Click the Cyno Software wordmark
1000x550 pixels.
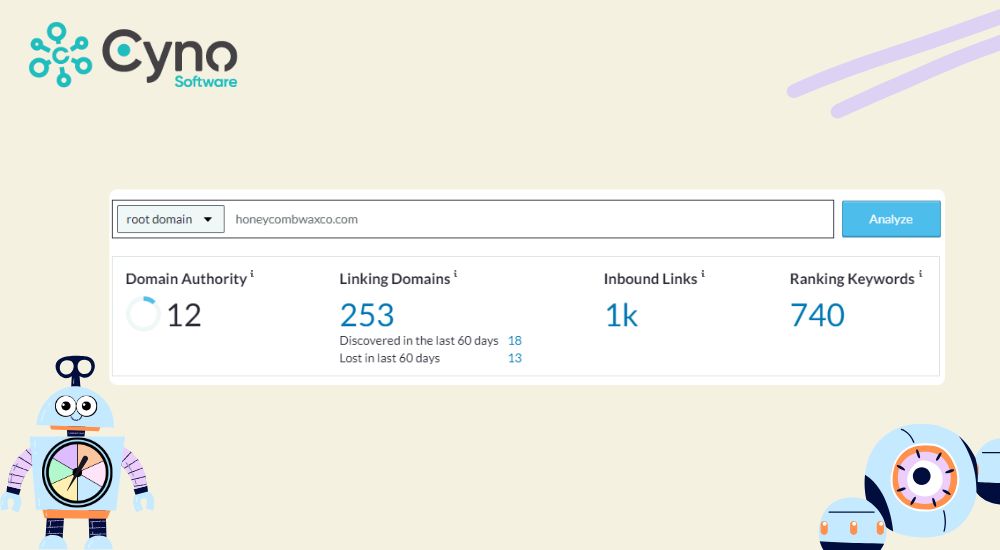point(170,57)
